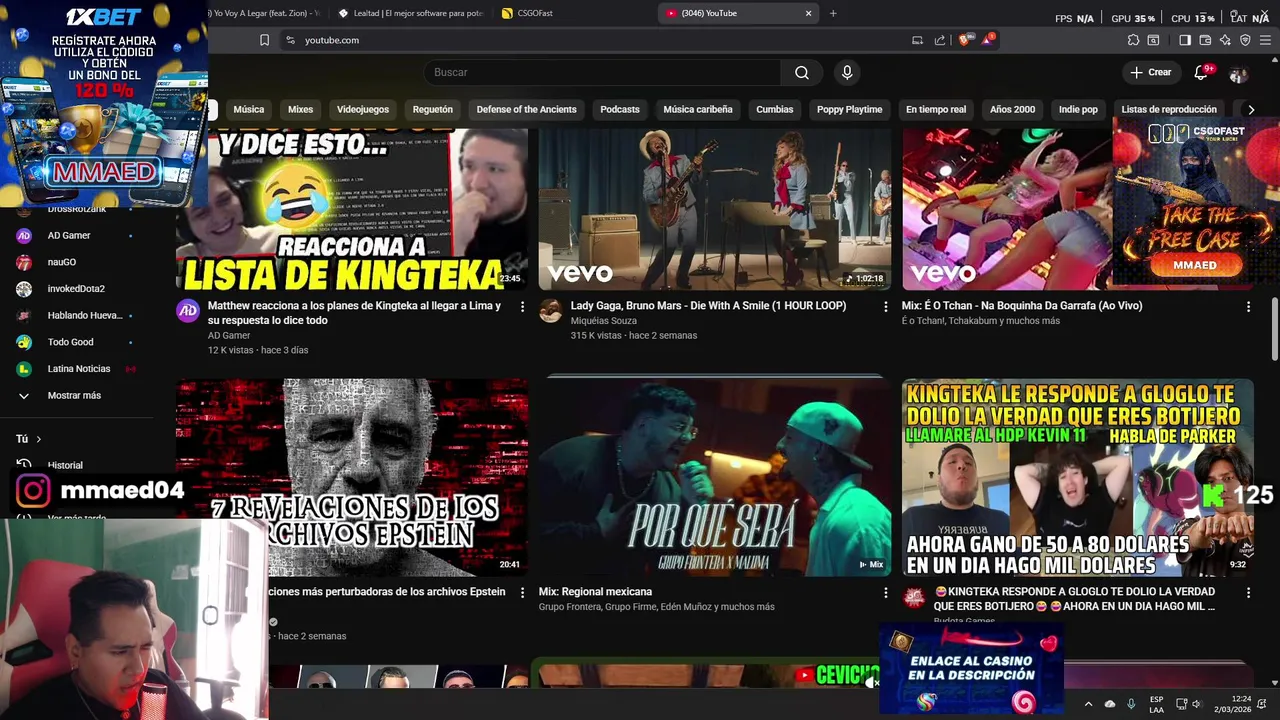1280x720 pixels.
Task: Open Historial in the sidebar
Action: 65,465
